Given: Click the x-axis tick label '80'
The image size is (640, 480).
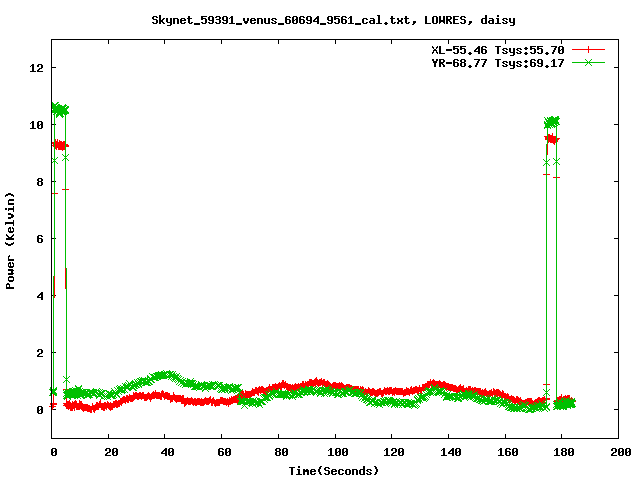Looking at the screenshot, I should click(281, 452).
